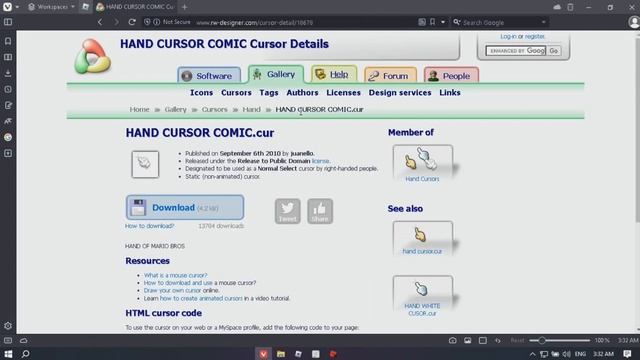Screen dimensions: 640x360
Task: Open the Bookmarks panel in sidebar
Action: [8, 41]
